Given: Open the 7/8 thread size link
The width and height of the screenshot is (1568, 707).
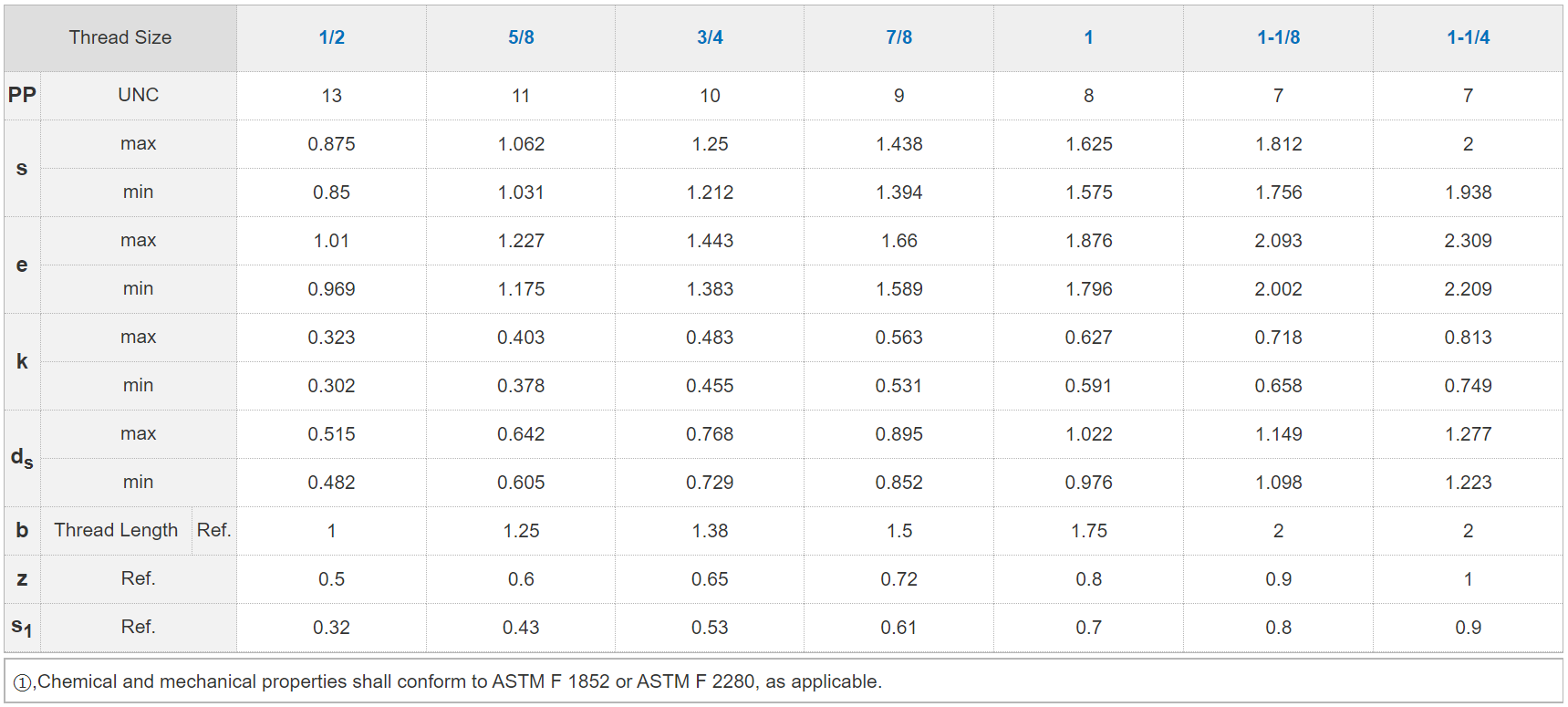Looking at the screenshot, I should click(x=898, y=37).
